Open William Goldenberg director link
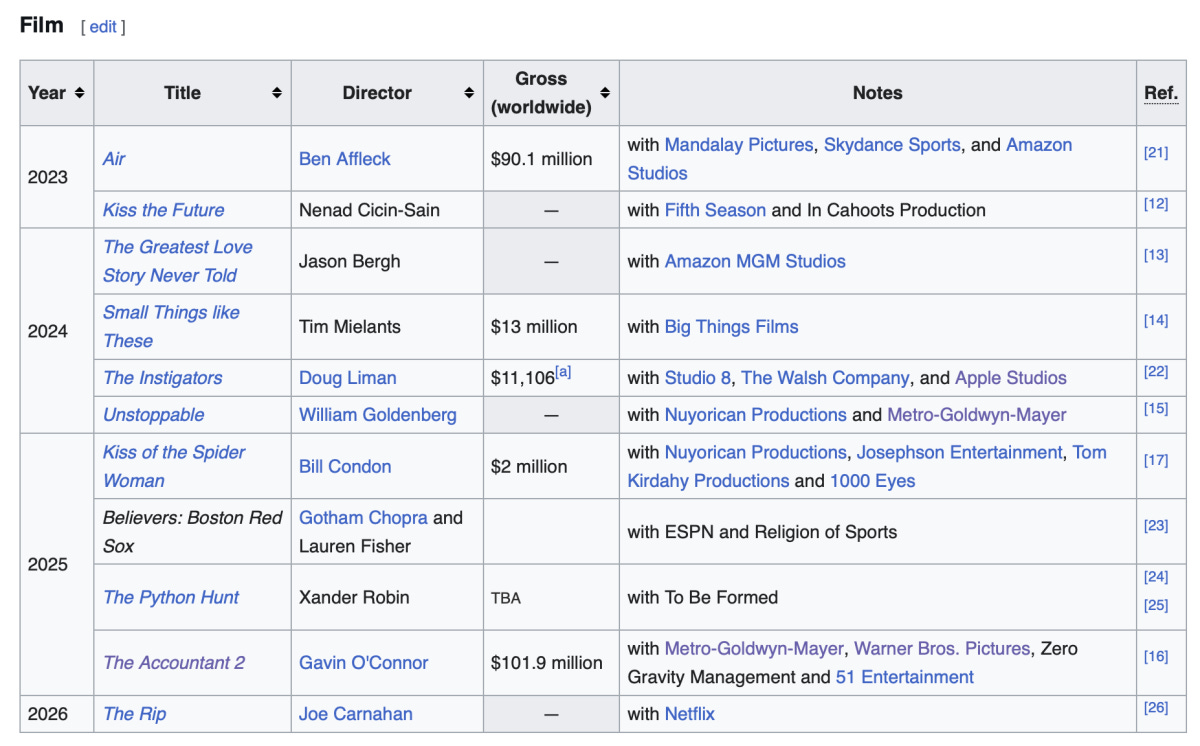 click(378, 415)
